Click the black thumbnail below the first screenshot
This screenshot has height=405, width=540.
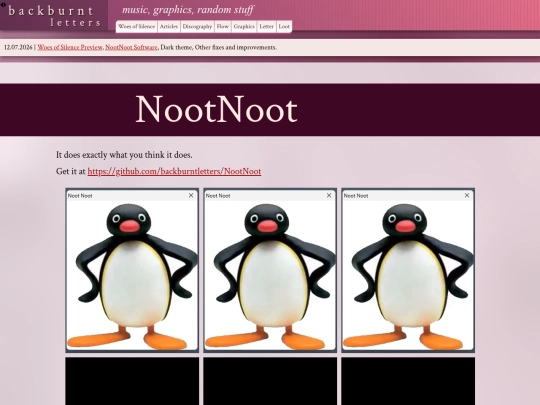[x=132, y=381]
